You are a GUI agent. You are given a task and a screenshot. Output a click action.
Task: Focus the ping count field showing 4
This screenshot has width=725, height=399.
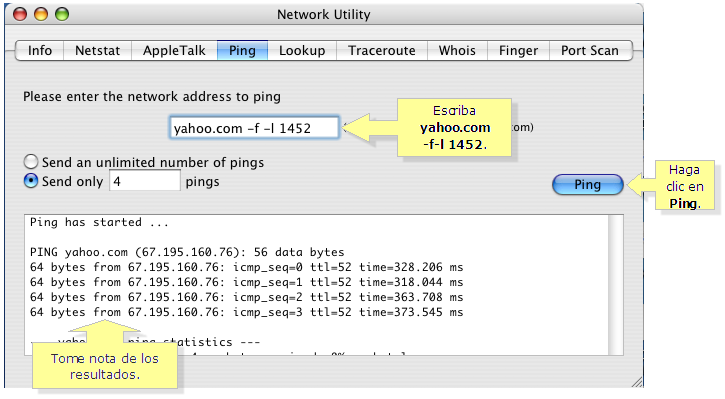point(145,181)
